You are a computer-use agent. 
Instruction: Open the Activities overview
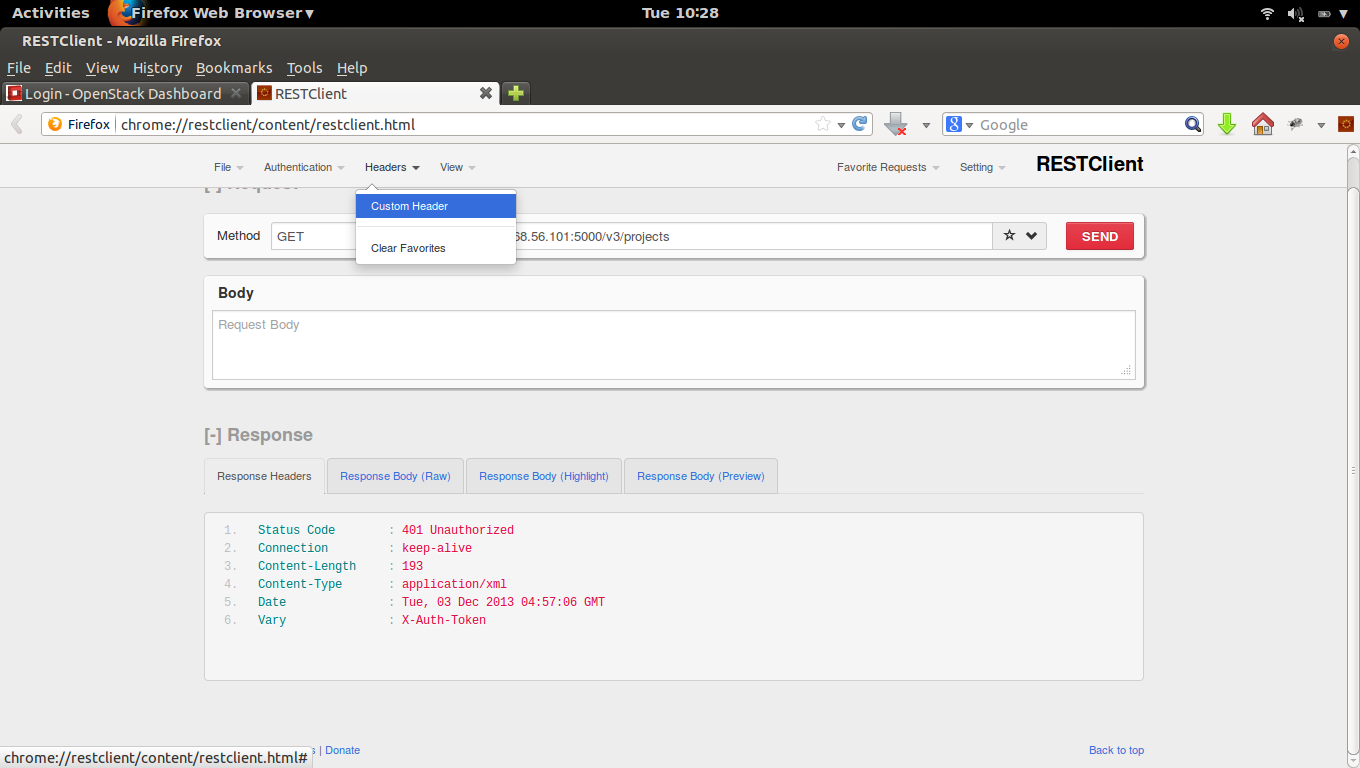[x=51, y=13]
